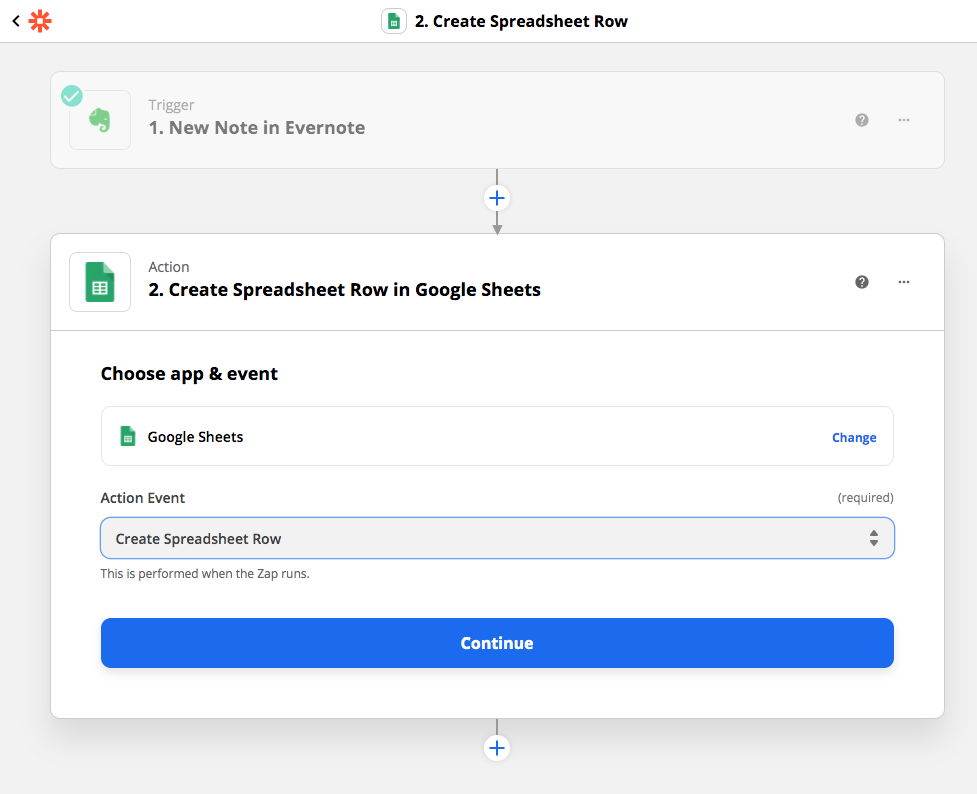This screenshot has height=794, width=977.
Task: Open the Action Event dropdown
Action: tap(497, 538)
